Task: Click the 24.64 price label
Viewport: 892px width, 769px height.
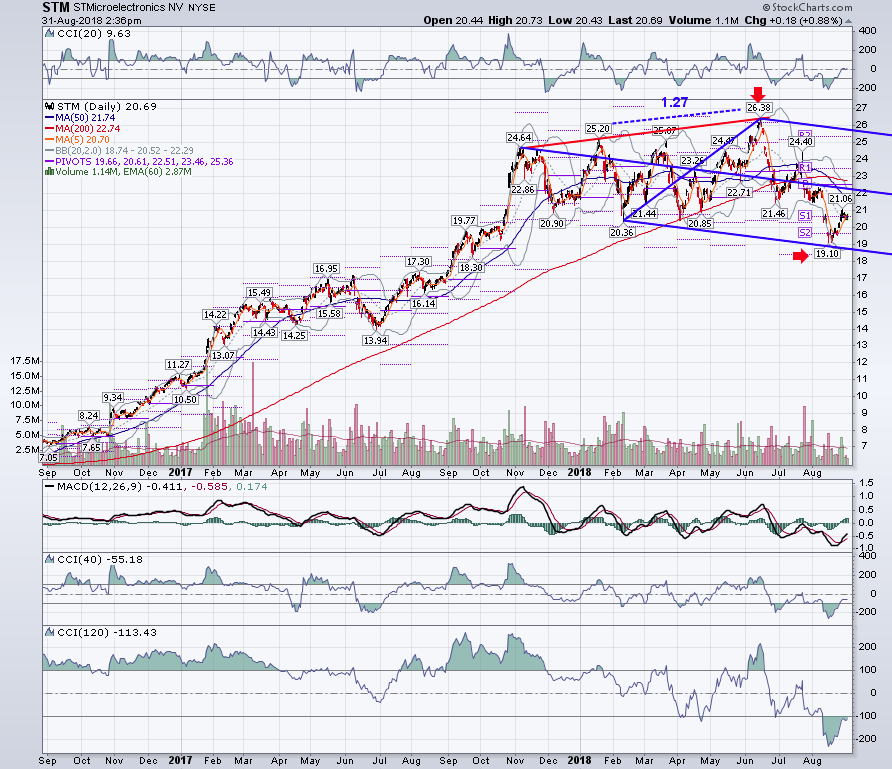Action: (519, 138)
